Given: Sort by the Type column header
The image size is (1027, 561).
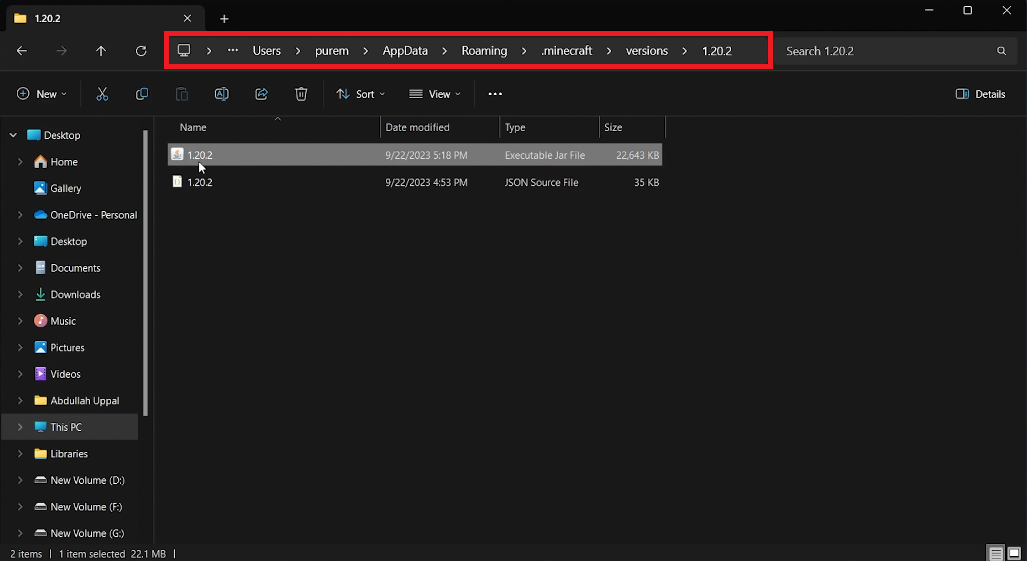Looking at the screenshot, I should [x=515, y=128].
